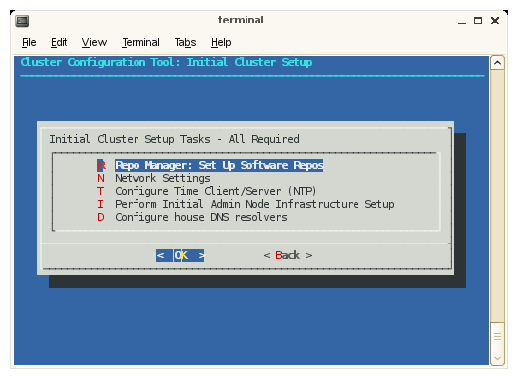Click the red D hotkey letter
Viewport: 518px width, 379px height.
[x=101, y=217]
